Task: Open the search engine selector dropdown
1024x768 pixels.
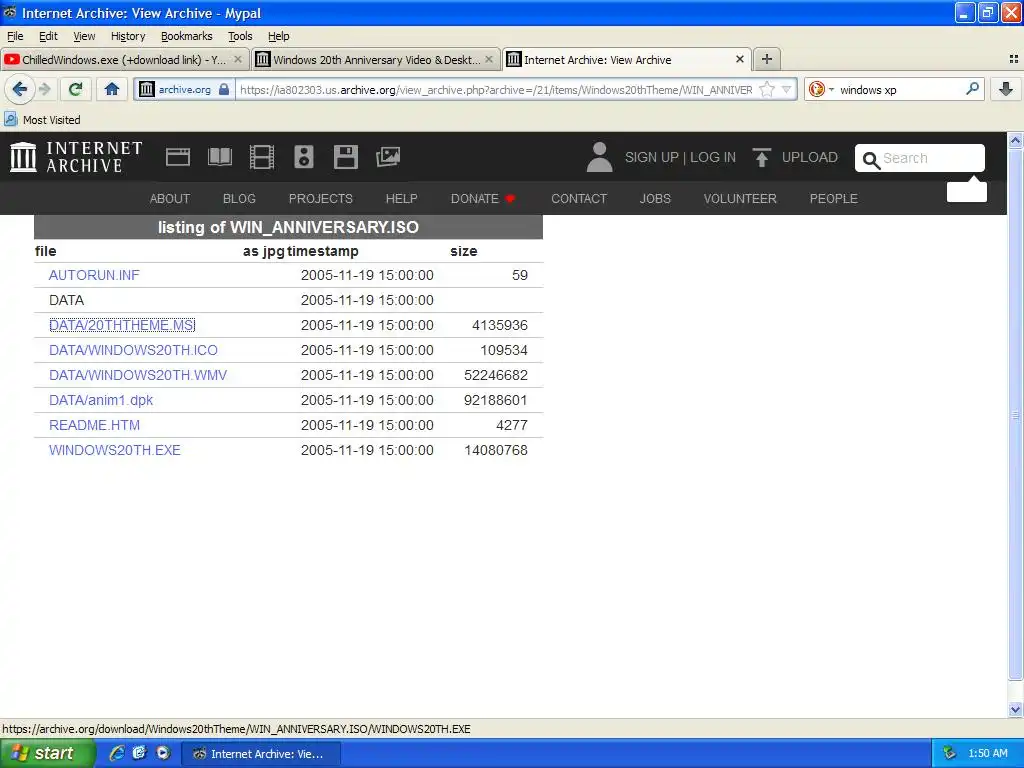Action: click(820, 89)
